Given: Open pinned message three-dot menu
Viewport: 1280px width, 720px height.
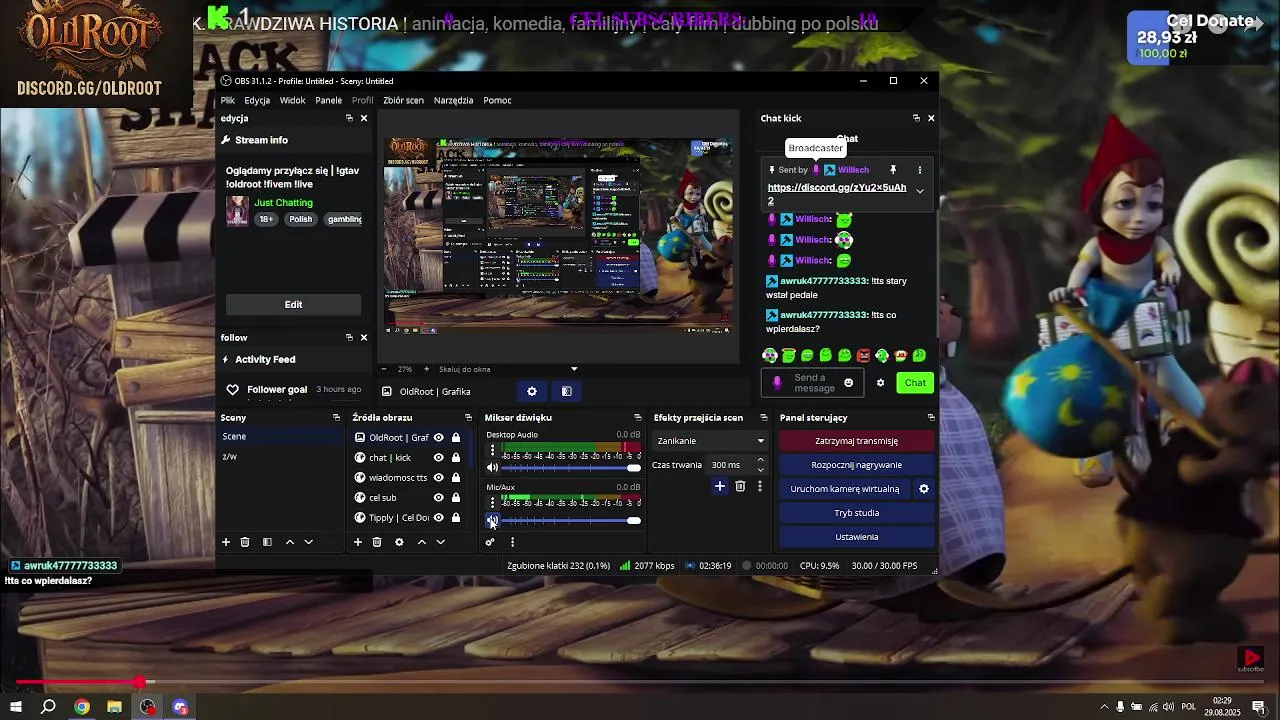Looking at the screenshot, I should click(920, 170).
